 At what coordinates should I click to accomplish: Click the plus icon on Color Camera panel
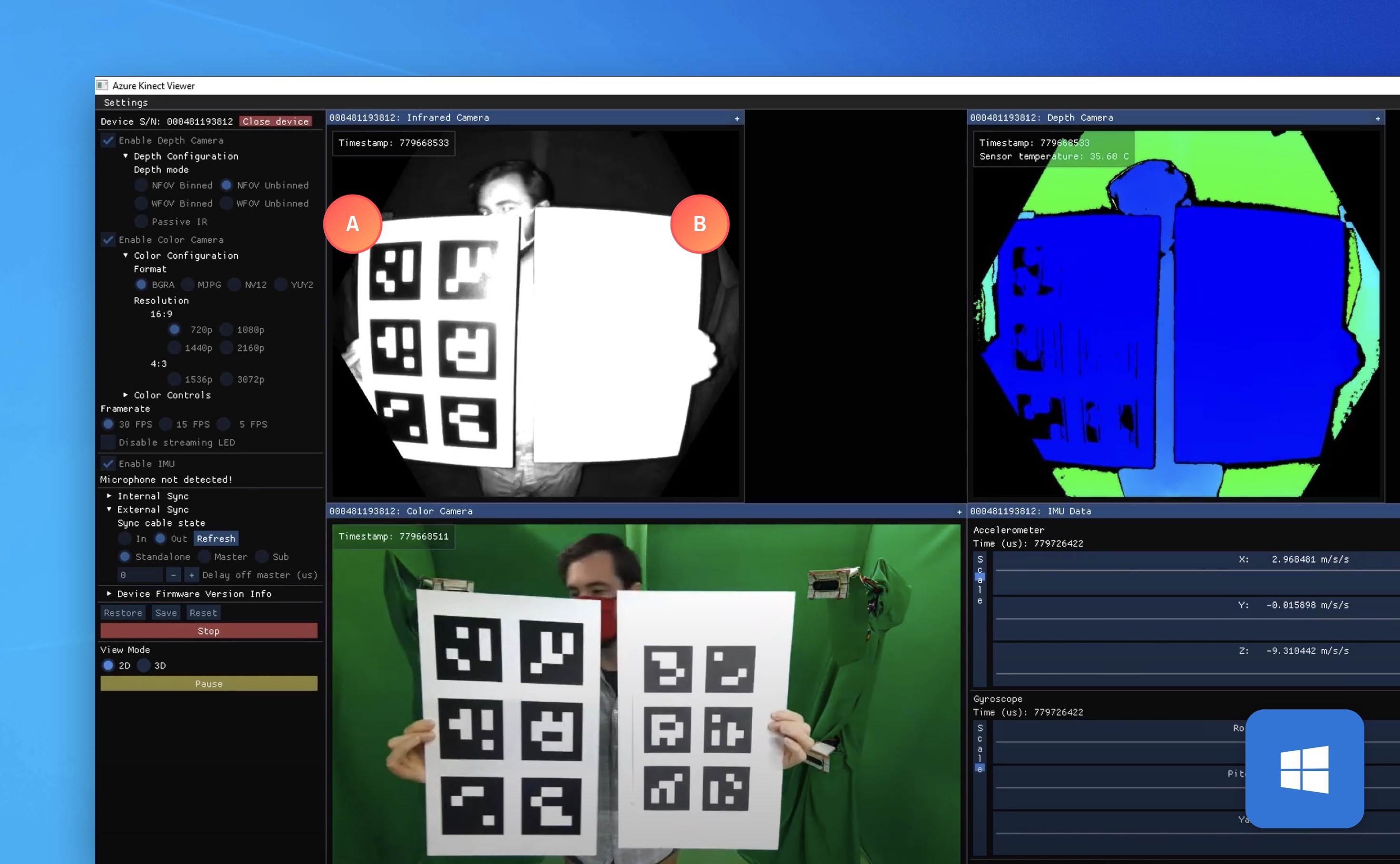(959, 512)
